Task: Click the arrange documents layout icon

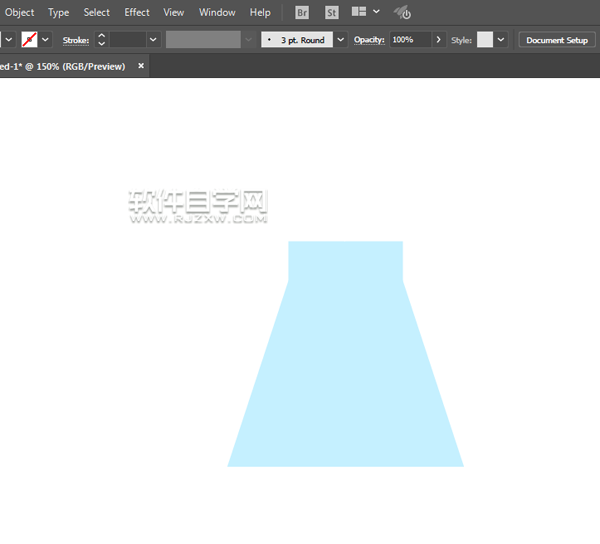Action: click(359, 13)
